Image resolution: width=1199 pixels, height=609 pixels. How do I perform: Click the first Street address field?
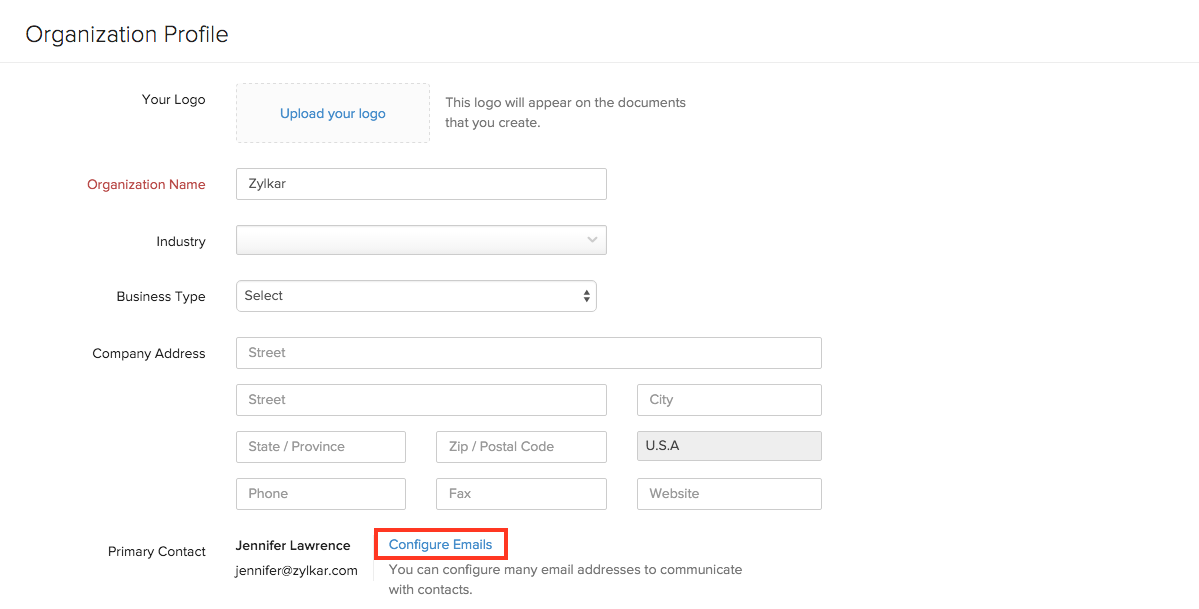click(x=528, y=352)
